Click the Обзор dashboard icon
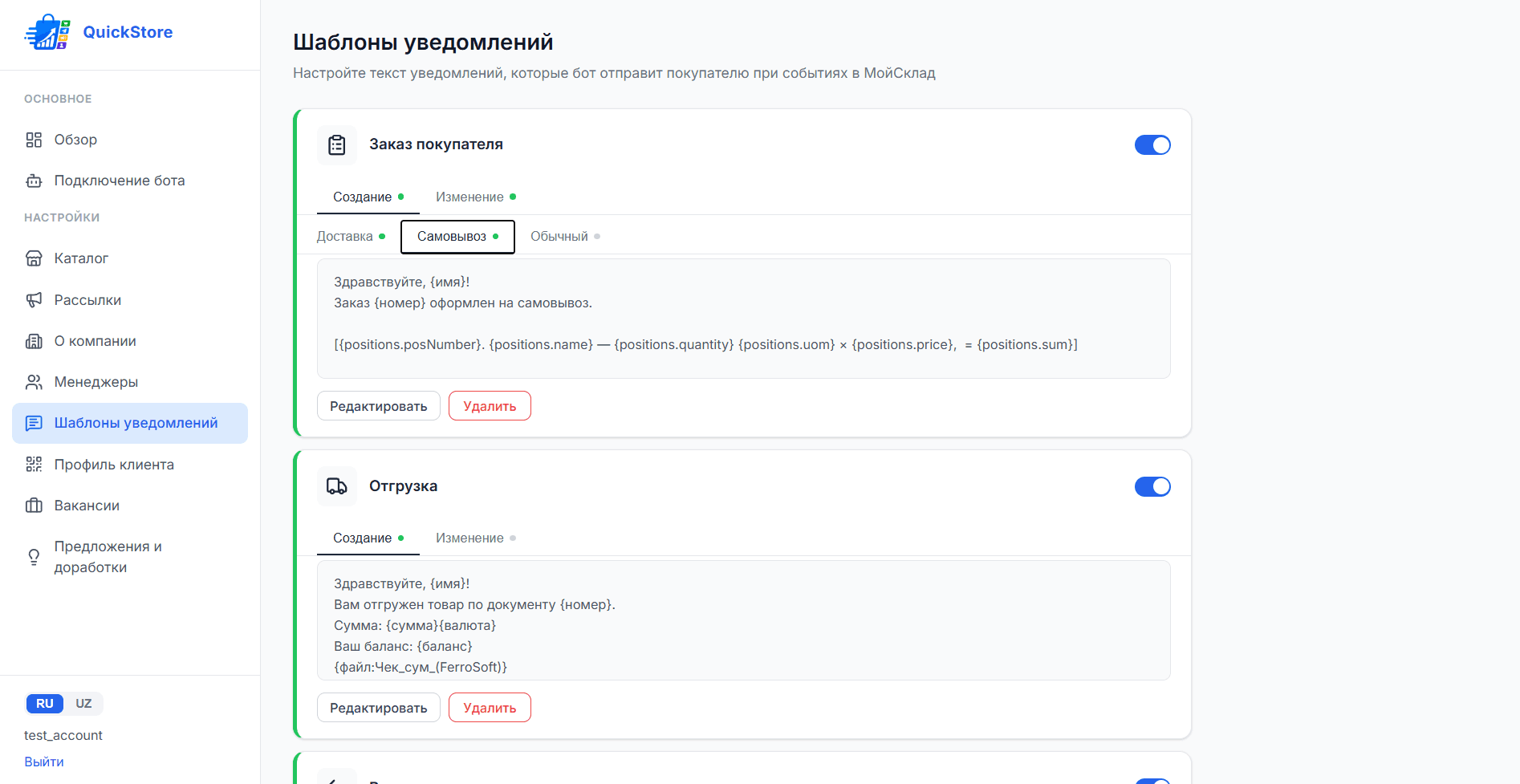The image size is (1520, 784). point(34,140)
